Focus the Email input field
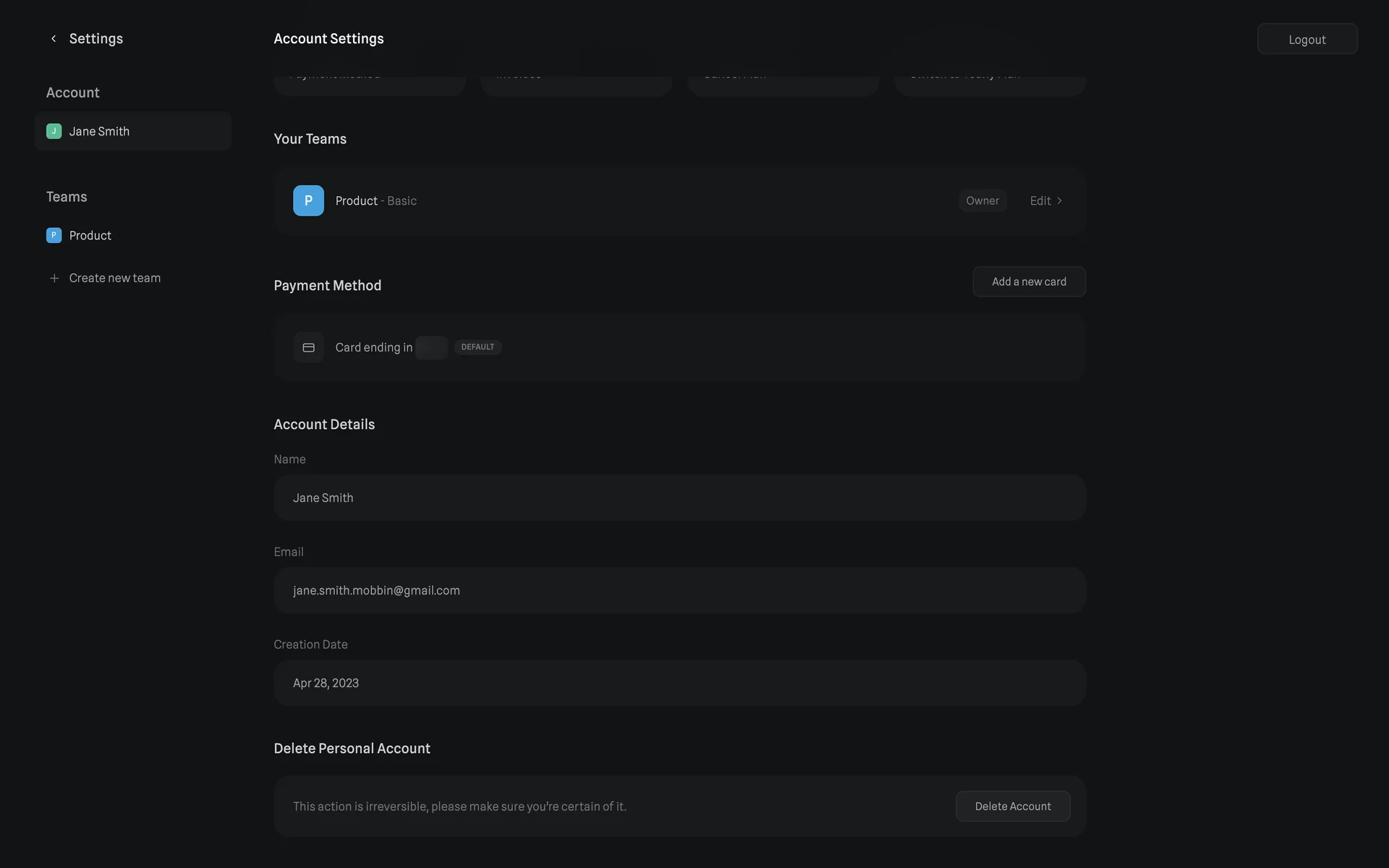 pos(679,590)
